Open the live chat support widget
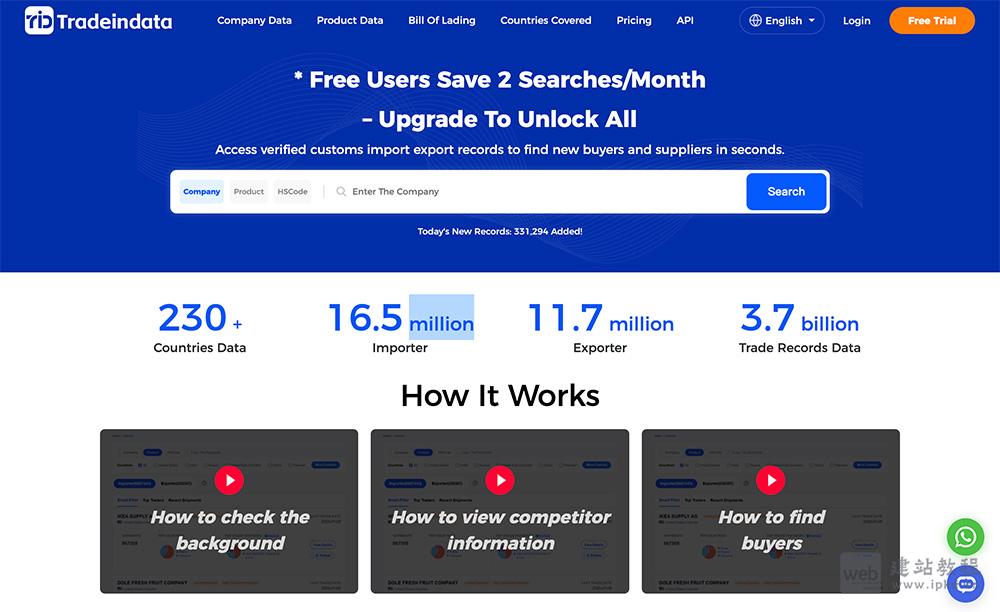 point(965,584)
